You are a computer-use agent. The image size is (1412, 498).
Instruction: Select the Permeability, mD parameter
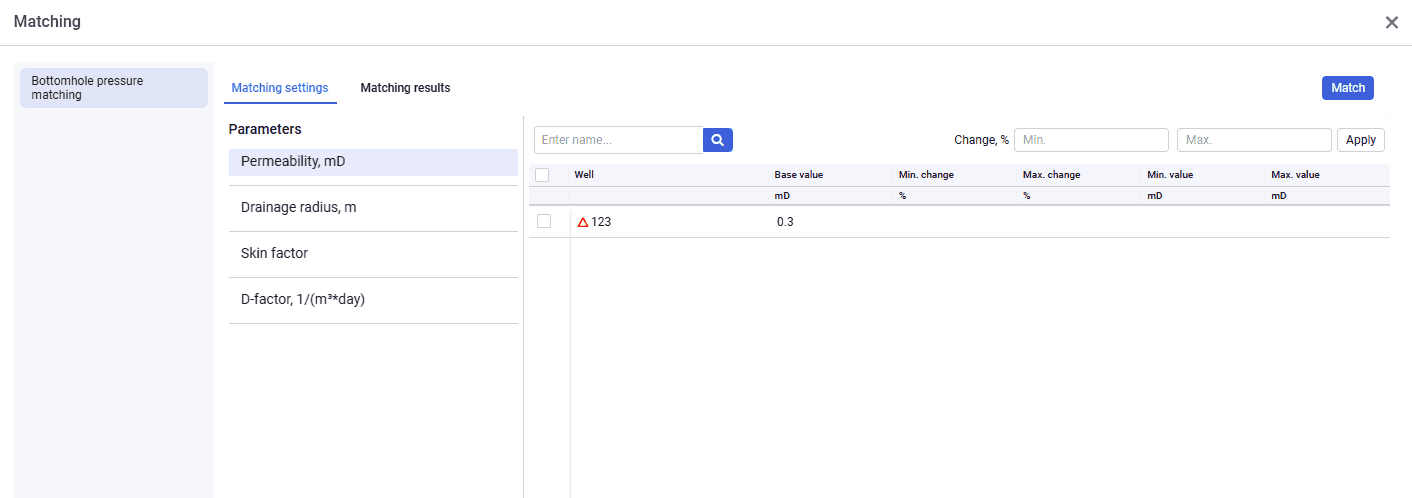click(373, 162)
